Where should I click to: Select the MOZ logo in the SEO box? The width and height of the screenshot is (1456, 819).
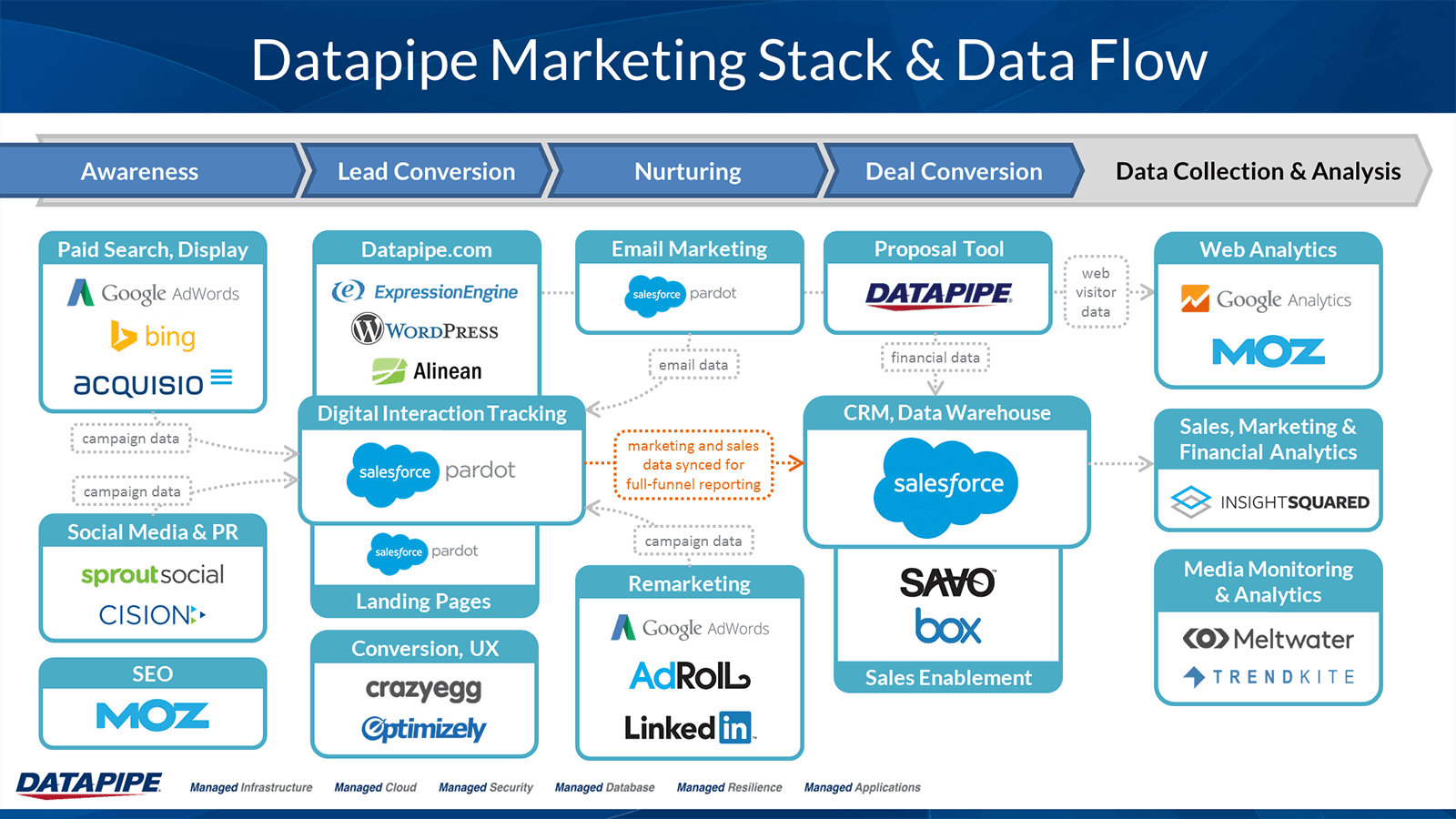click(x=153, y=716)
